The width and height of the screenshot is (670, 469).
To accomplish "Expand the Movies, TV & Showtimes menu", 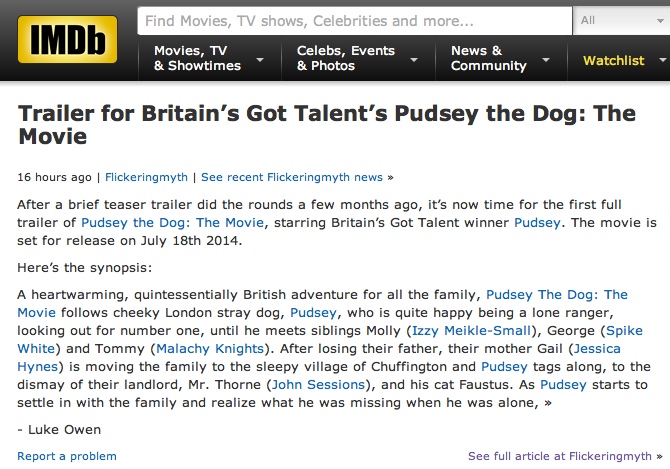I will click(x=209, y=58).
